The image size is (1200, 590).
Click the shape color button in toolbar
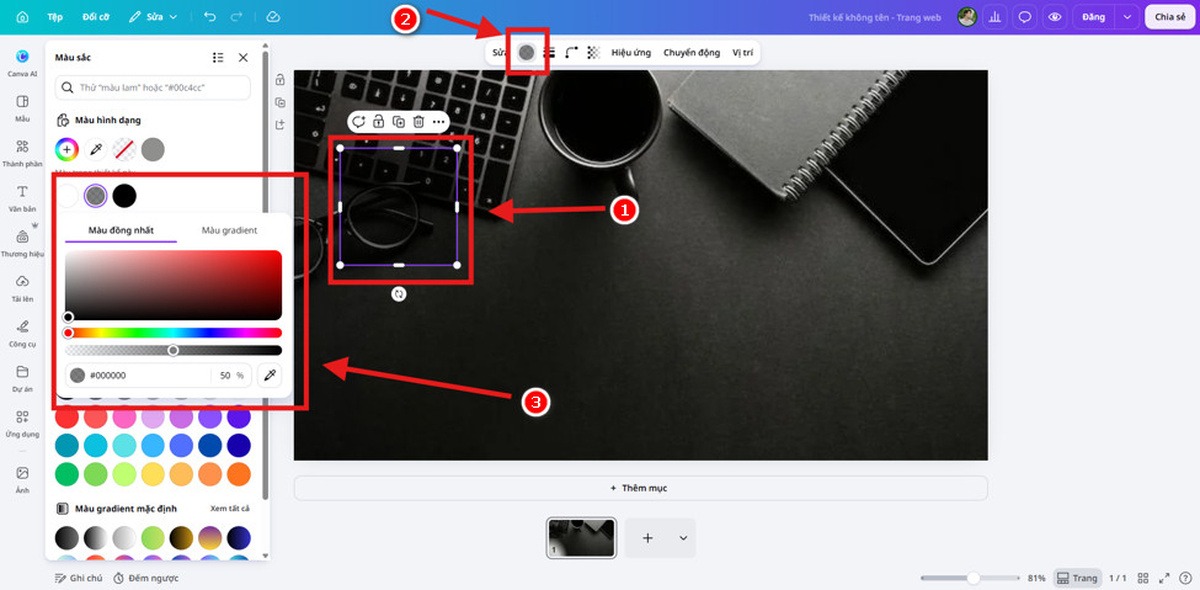(526, 52)
